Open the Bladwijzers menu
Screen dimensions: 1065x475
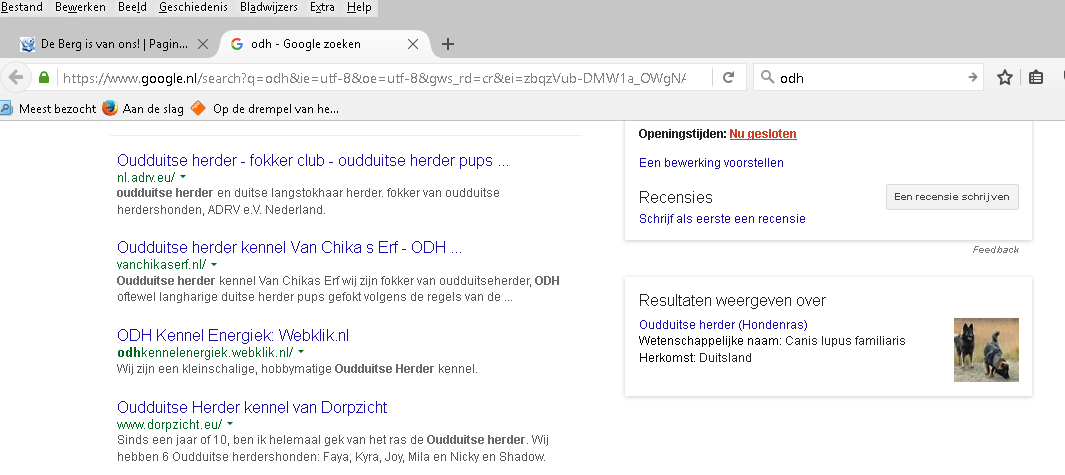(x=268, y=7)
